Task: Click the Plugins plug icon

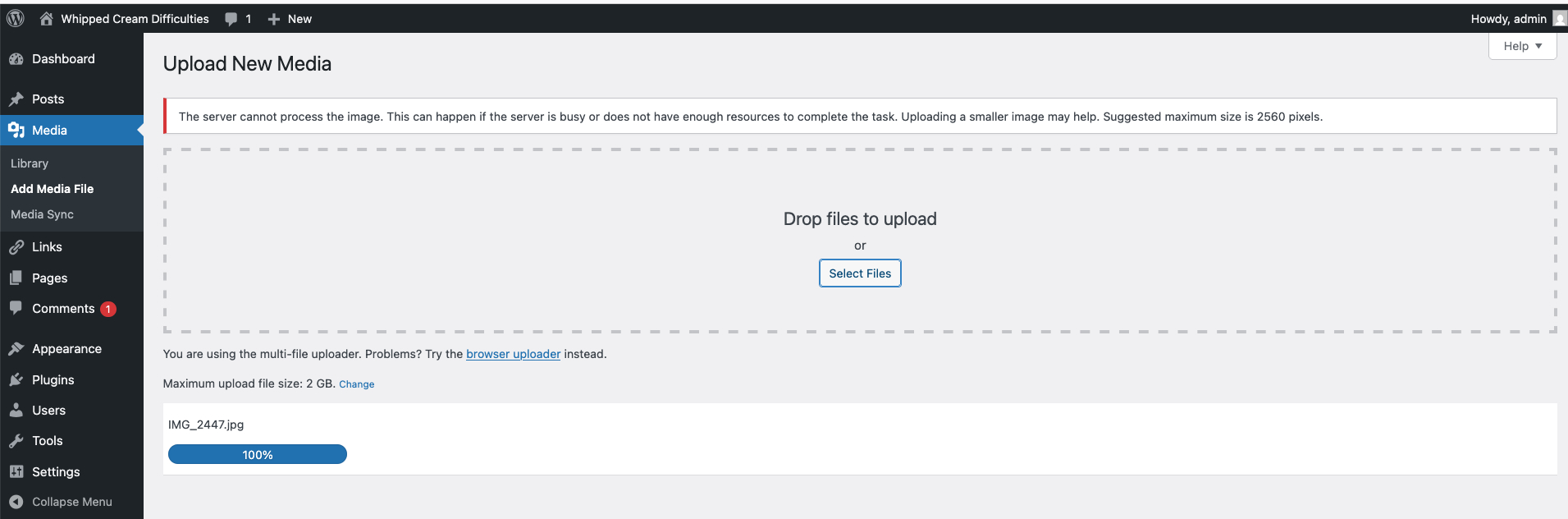Action: click(x=16, y=380)
